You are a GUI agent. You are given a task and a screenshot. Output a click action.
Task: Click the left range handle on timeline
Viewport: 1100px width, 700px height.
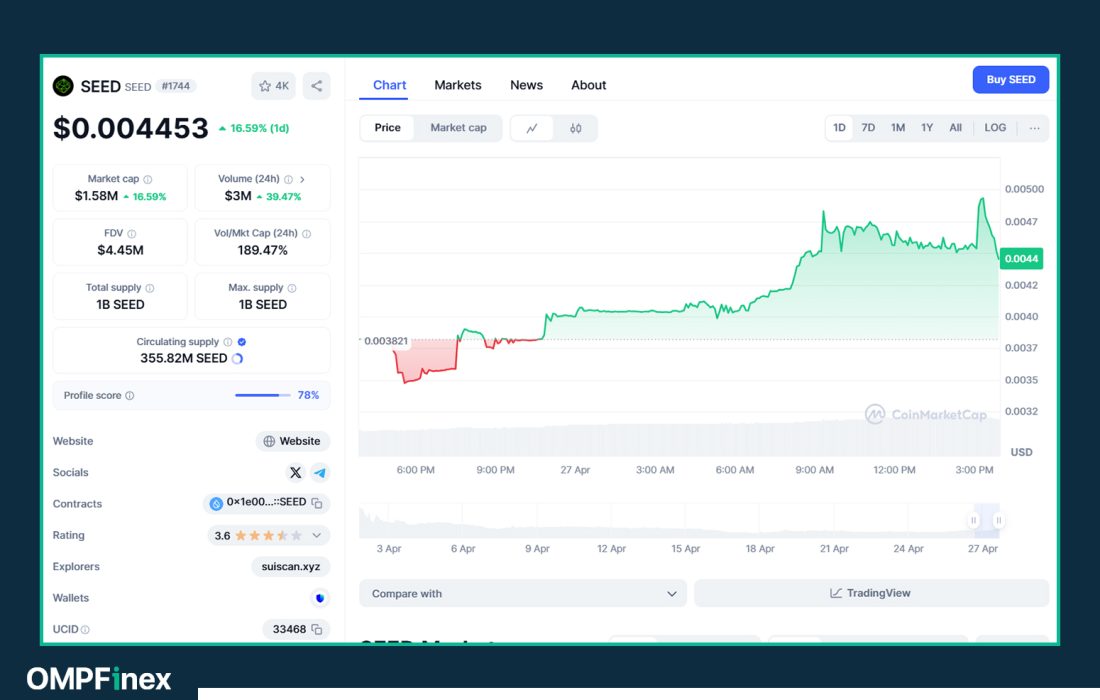(973, 520)
